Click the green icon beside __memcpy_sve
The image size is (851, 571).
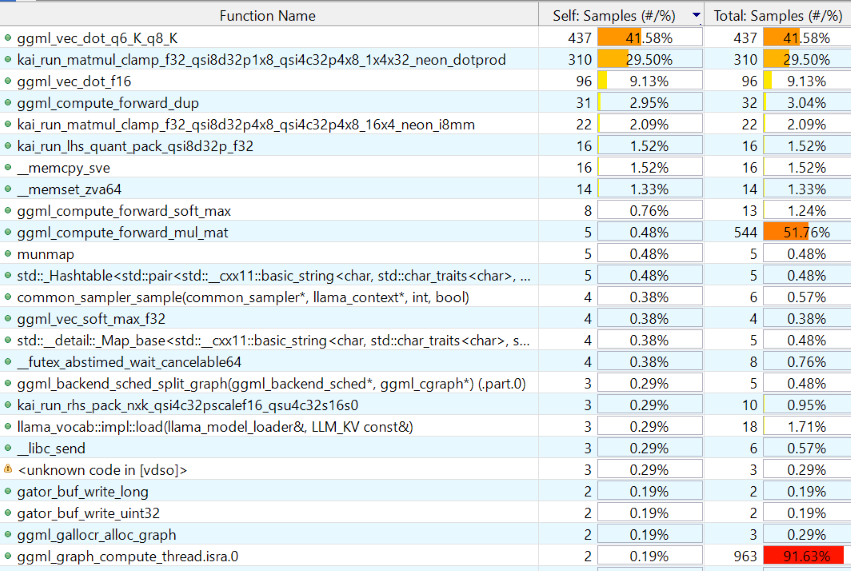(8, 168)
